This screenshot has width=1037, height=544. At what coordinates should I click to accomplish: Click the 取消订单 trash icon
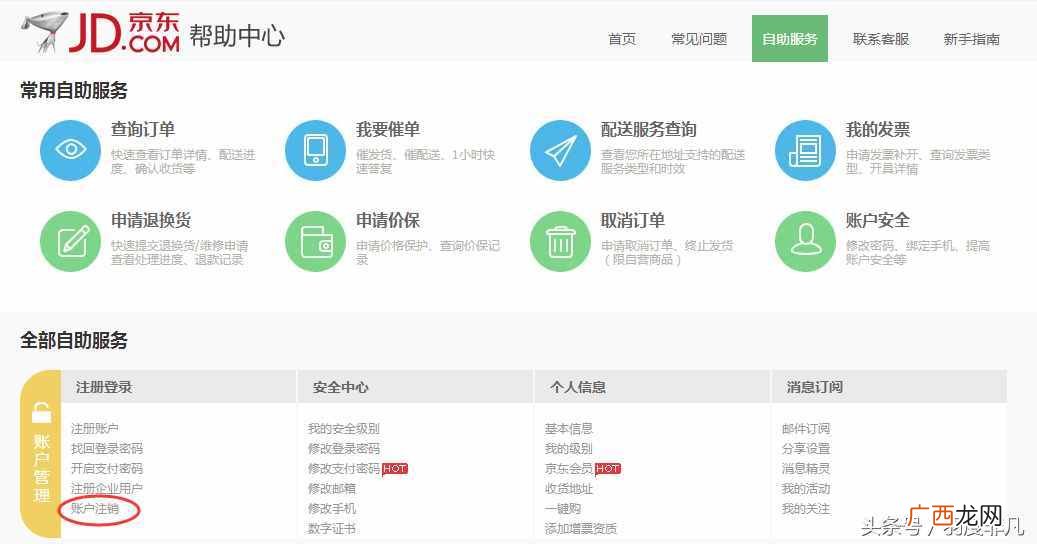pos(560,241)
